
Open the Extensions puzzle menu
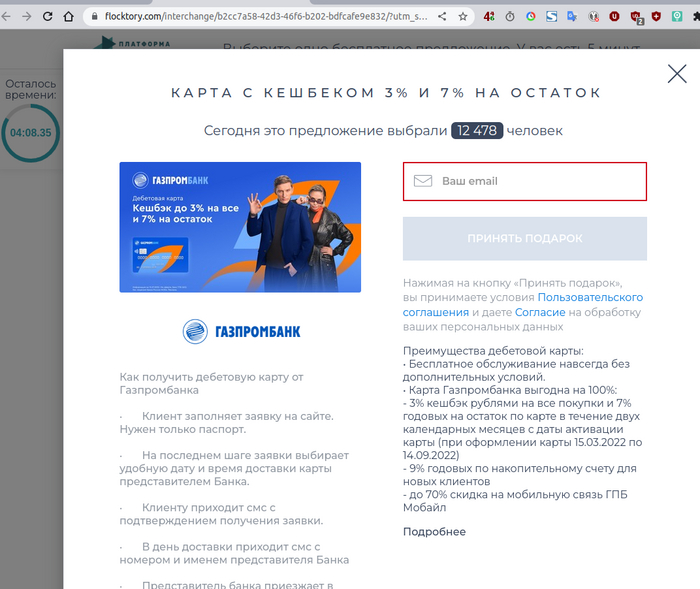(x=696, y=17)
